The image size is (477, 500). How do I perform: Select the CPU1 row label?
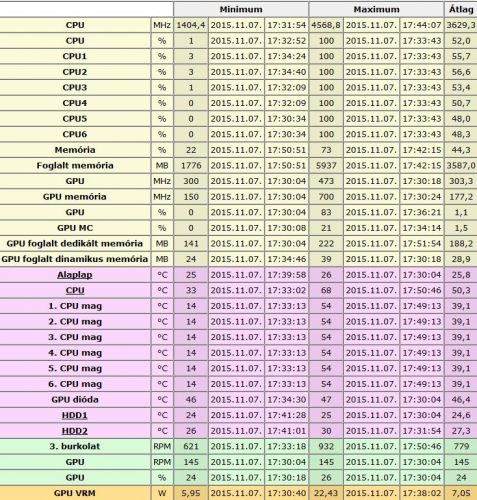tap(75, 56)
